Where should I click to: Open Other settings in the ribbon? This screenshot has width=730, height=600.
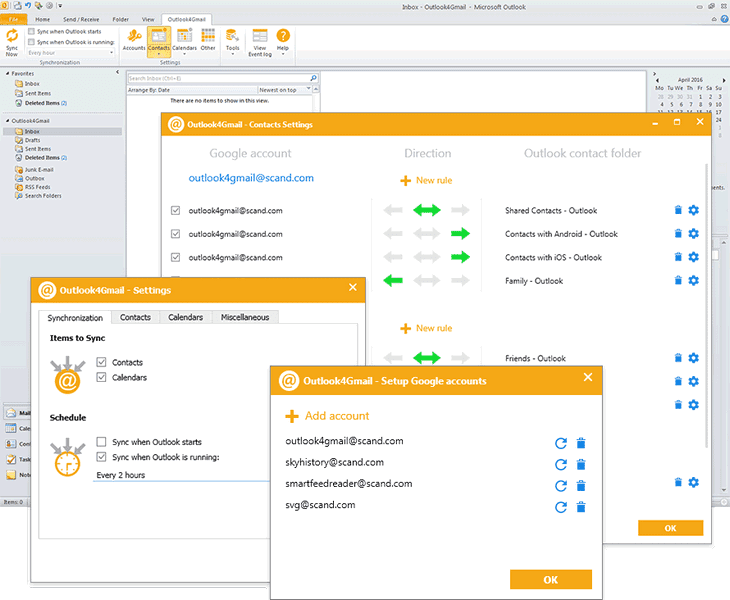(x=208, y=40)
